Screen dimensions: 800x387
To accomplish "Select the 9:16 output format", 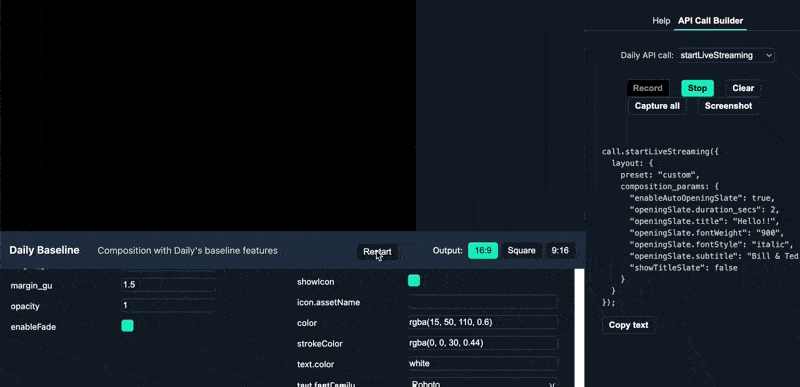I will (x=560, y=250).
